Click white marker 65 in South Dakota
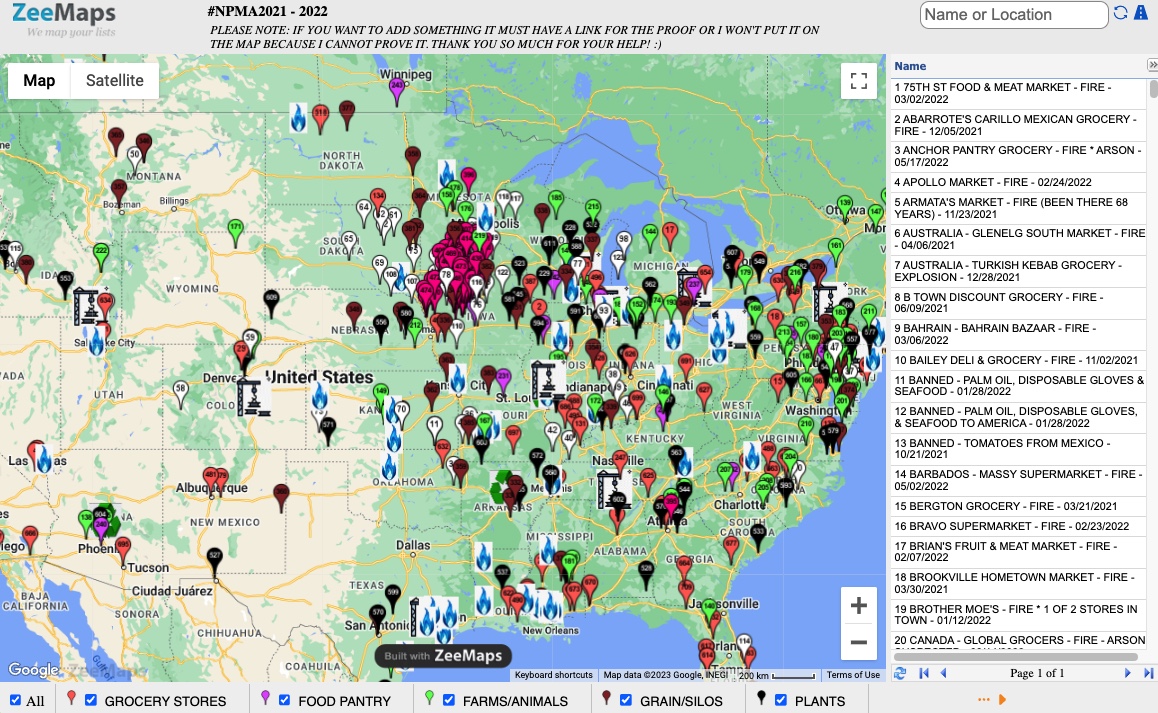 coord(349,245)
